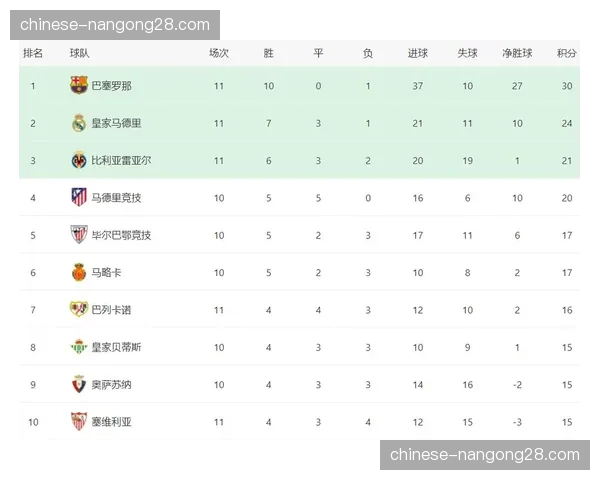Image resolution: width=600 pixels, height=480 pixels.
Task: Click the 净胜球 column header
Action: click(x=517, y=53)
